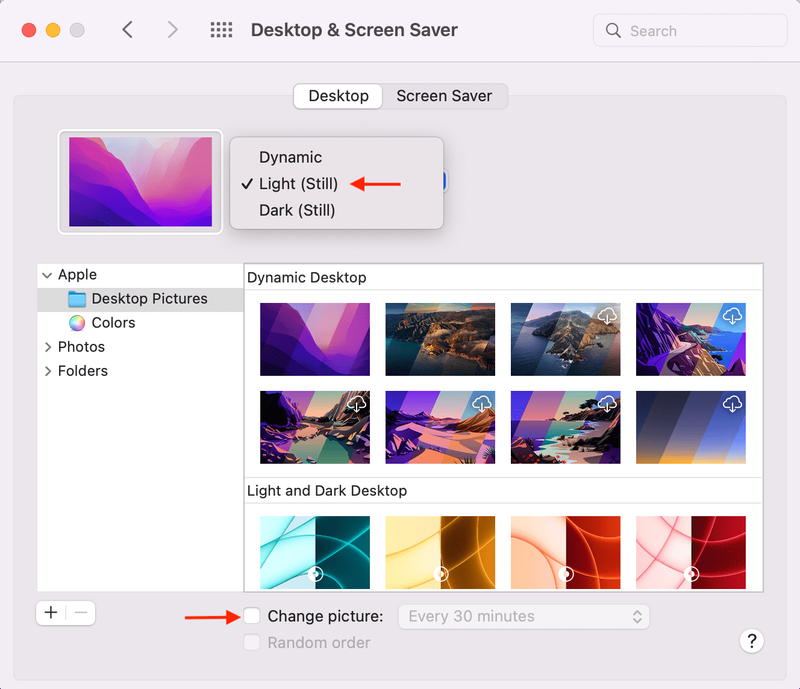This screenshot has width=800, height=689.
Task: Go forward with the right chevron
Action: (172, 30)
